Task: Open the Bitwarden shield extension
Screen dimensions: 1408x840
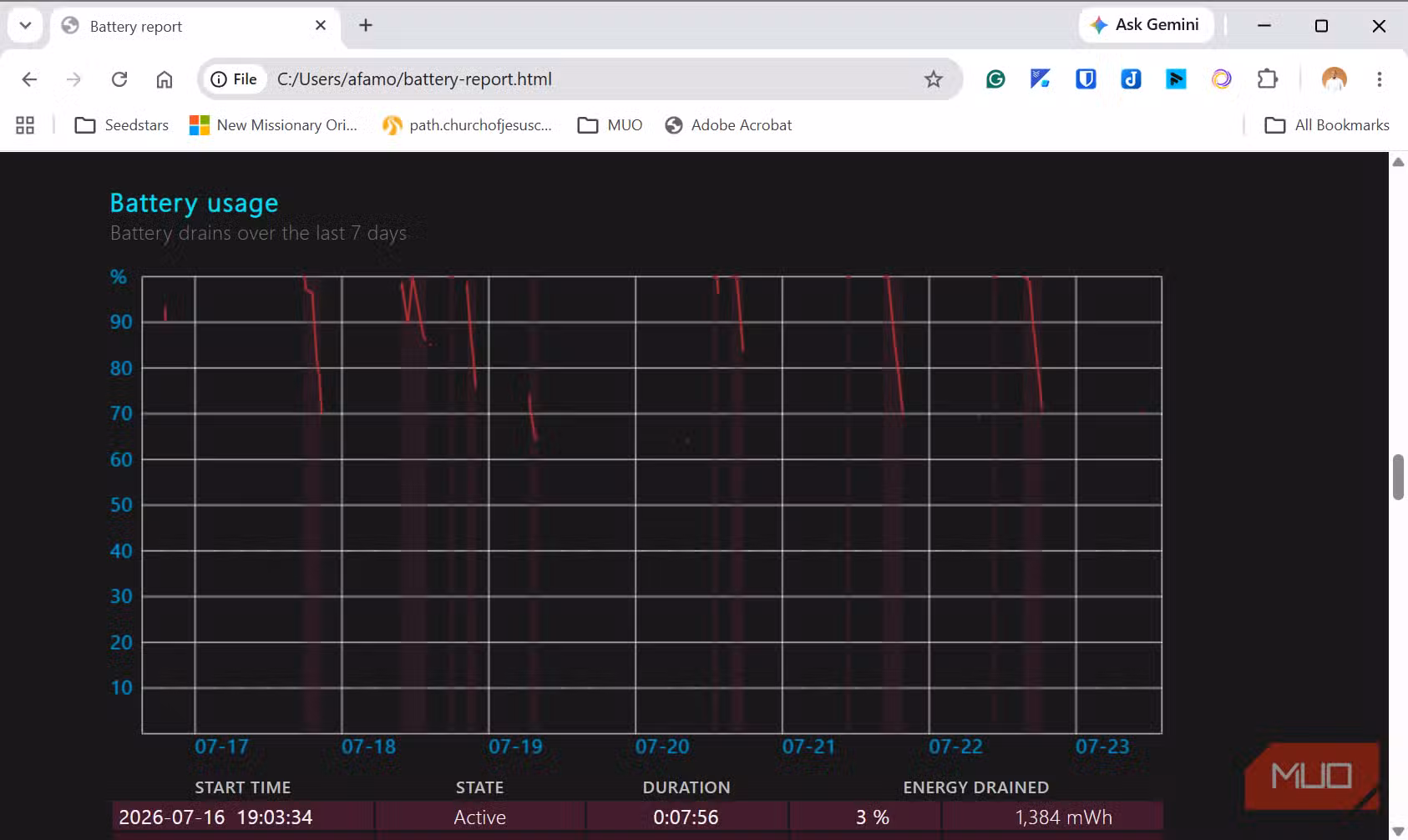Action: 1086,79
